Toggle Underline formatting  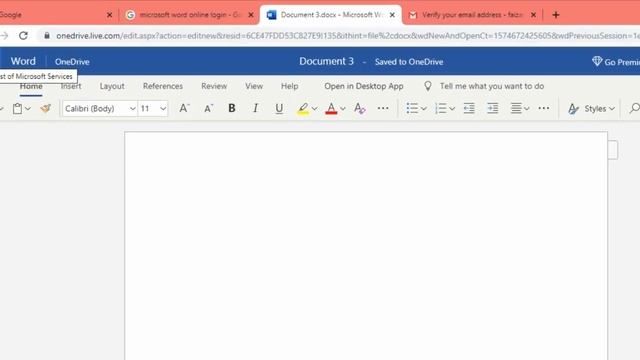pyautogui.click(x=279, y=108)
